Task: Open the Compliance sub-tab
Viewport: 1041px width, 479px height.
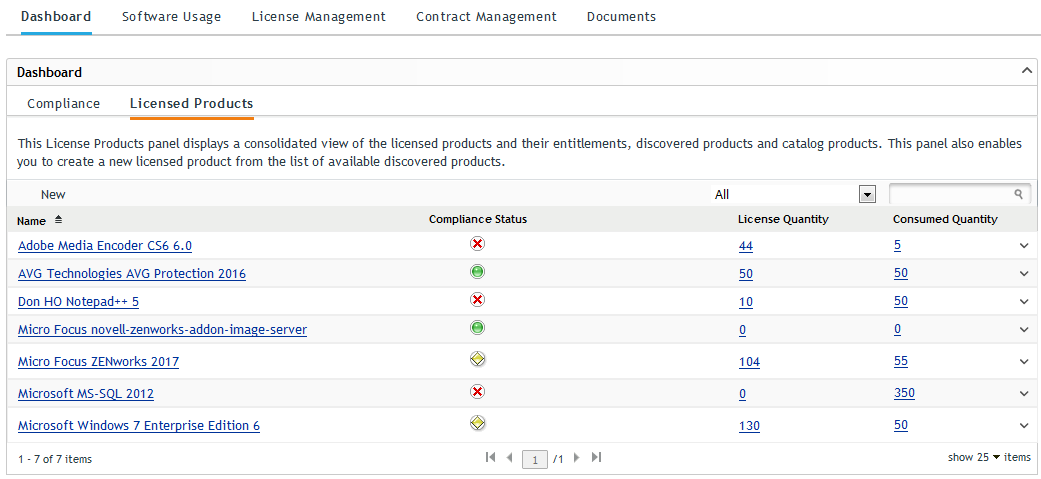Action: point(64,103)
